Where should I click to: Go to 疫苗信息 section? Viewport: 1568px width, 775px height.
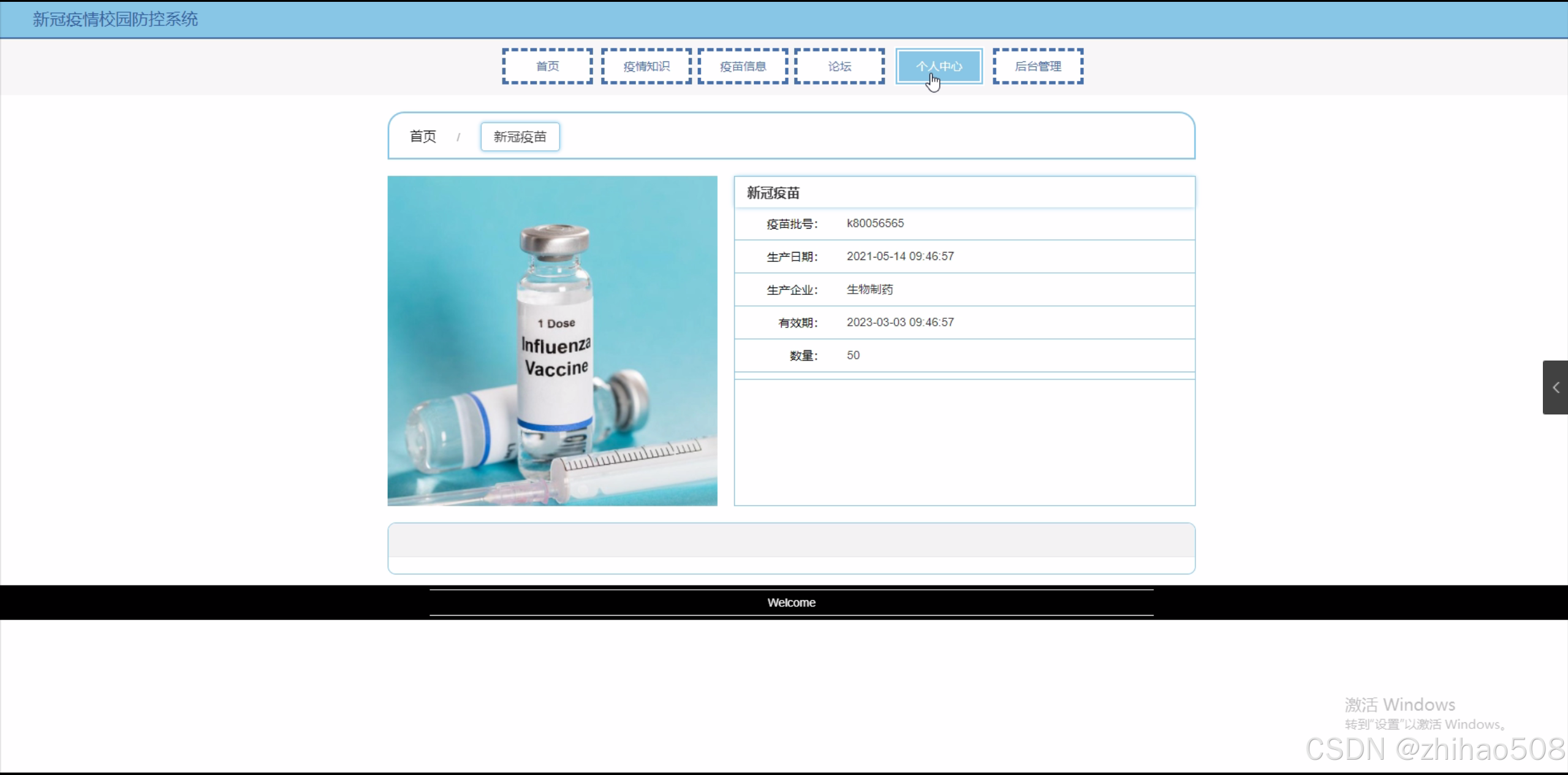click(x=743, y=66)
